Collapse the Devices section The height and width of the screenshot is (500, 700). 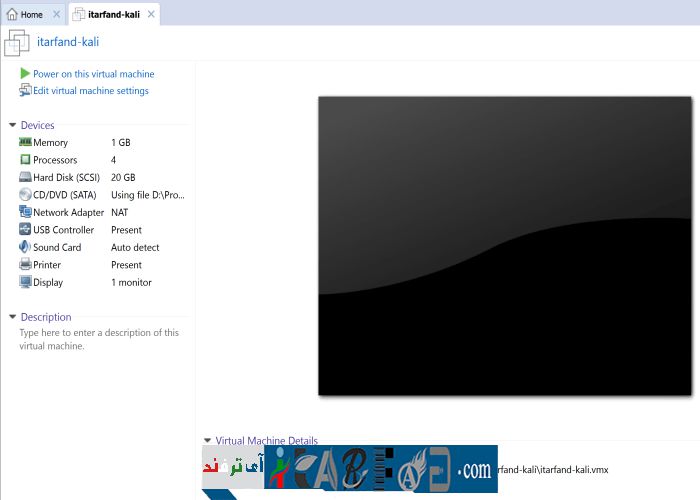click(x=12, y=125)
